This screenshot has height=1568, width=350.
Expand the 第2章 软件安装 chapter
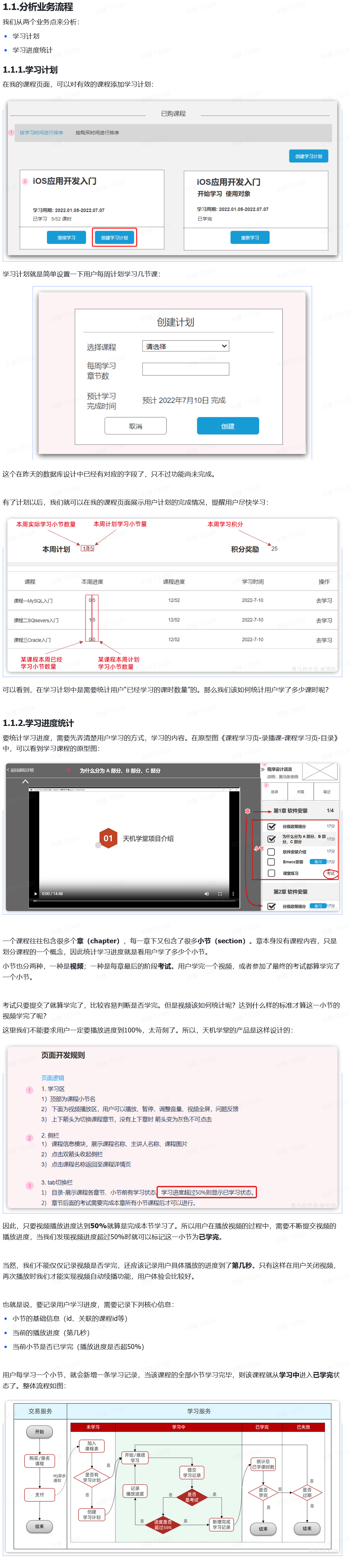tap(290, 892)
